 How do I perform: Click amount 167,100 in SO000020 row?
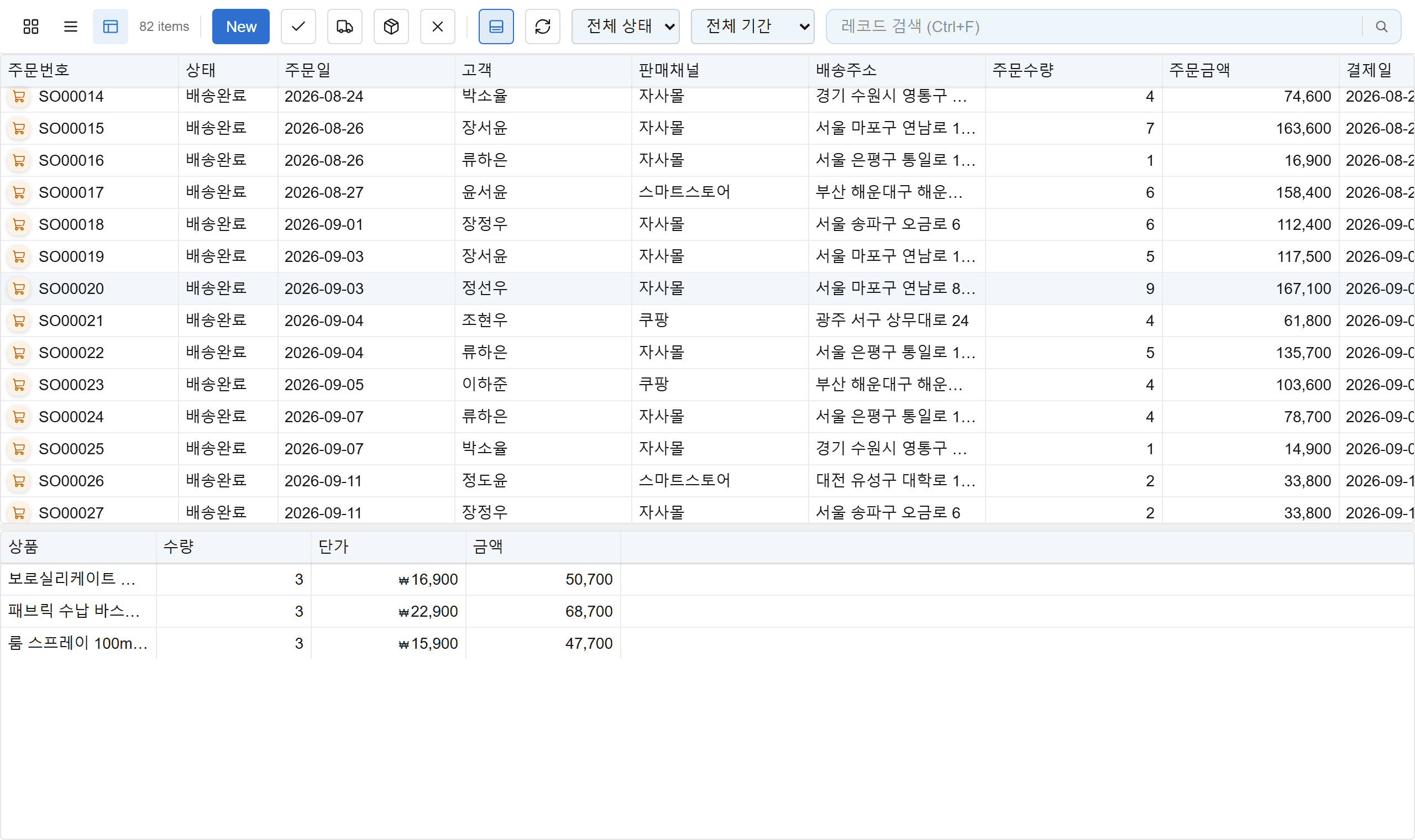click(x=1303, y=288)
